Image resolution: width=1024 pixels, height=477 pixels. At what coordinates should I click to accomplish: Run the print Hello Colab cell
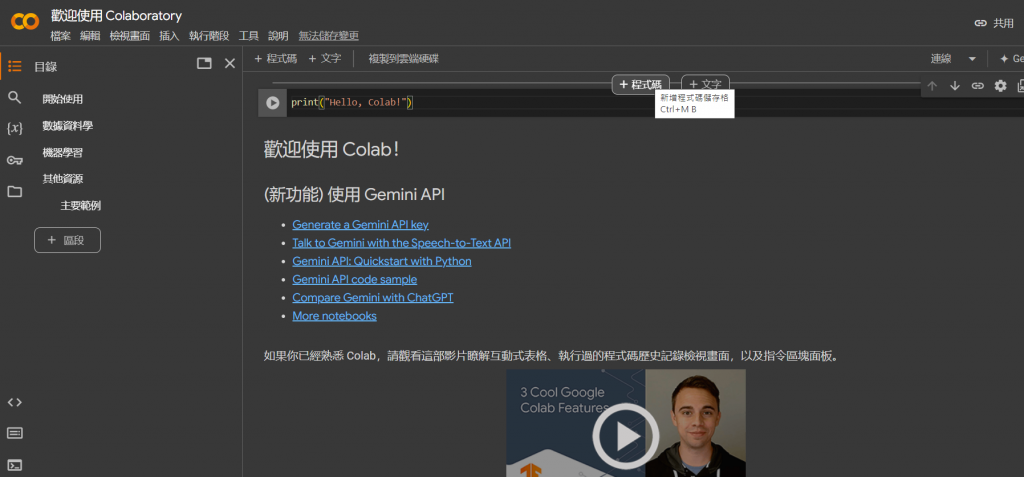click(x=272, y=103)
